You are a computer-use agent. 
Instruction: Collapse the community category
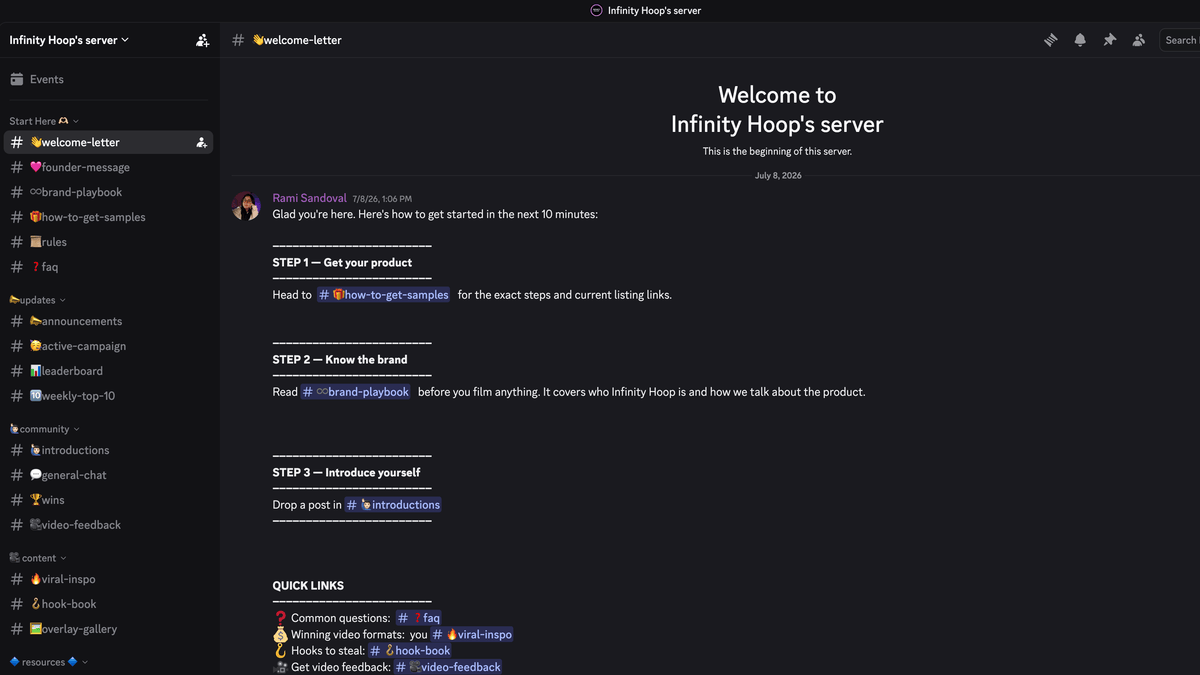click(x=45, y=429)
